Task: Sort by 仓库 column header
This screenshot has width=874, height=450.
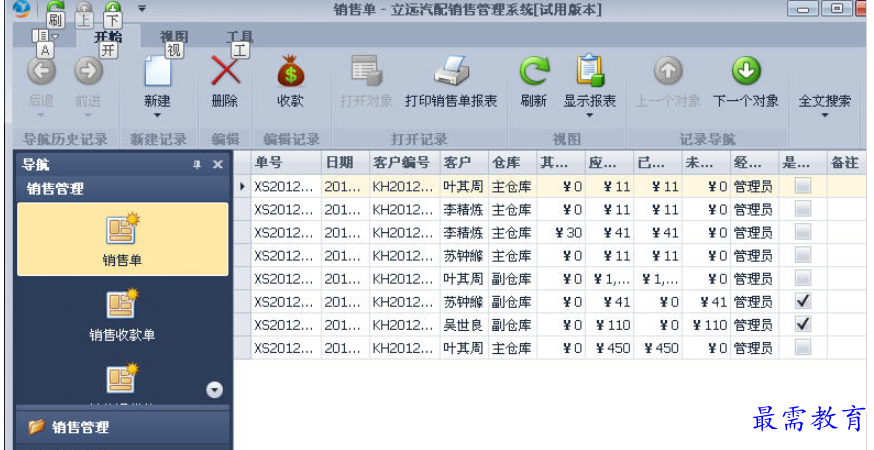Action: pos(512,162)
